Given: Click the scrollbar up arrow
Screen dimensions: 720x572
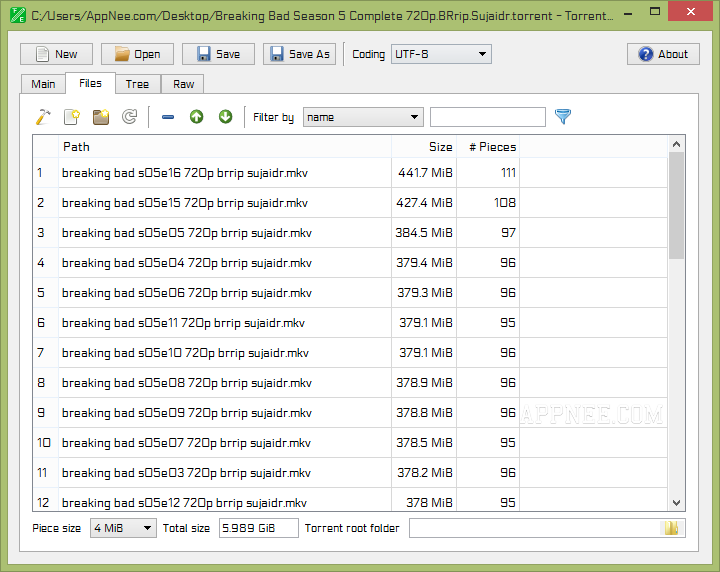Looking at the screenshot, I should click(676, 144).
